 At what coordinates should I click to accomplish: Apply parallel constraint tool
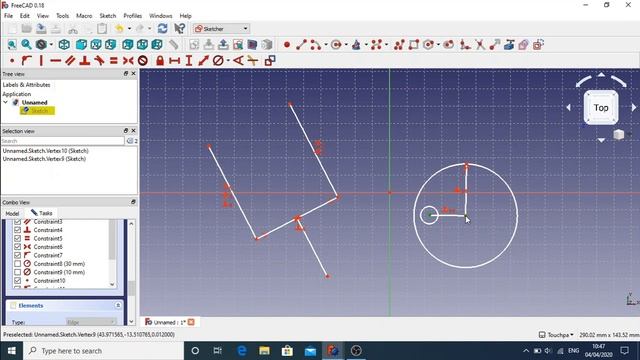[70, 61]
